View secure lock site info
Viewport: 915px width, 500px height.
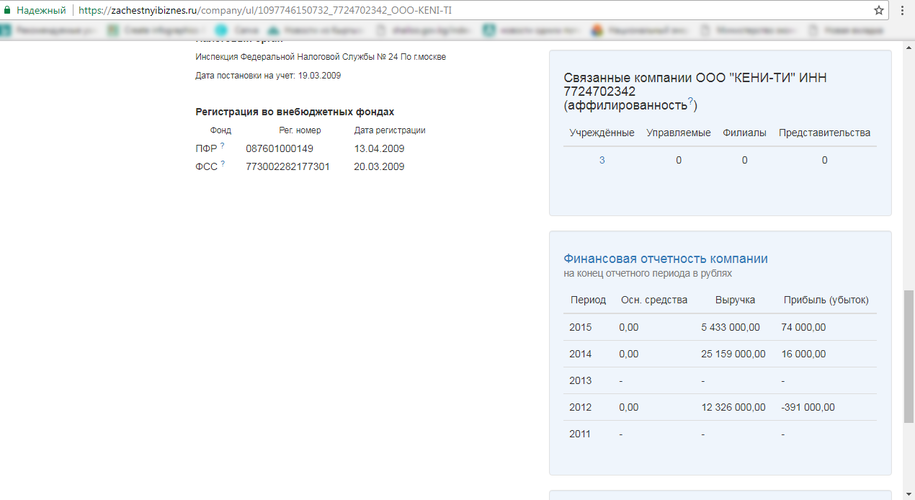(8, 11)
